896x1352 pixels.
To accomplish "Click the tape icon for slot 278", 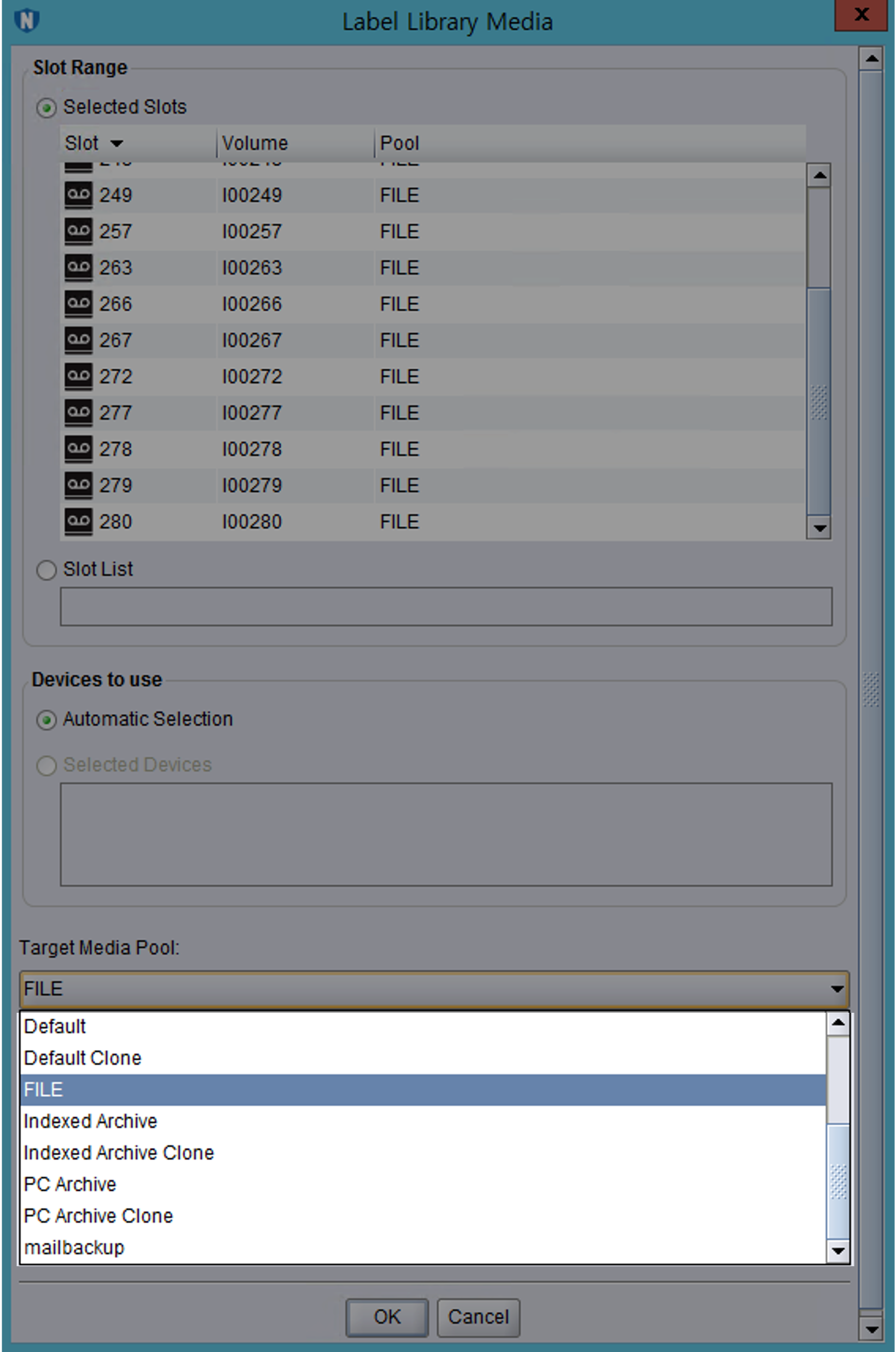I will (78, 449).
